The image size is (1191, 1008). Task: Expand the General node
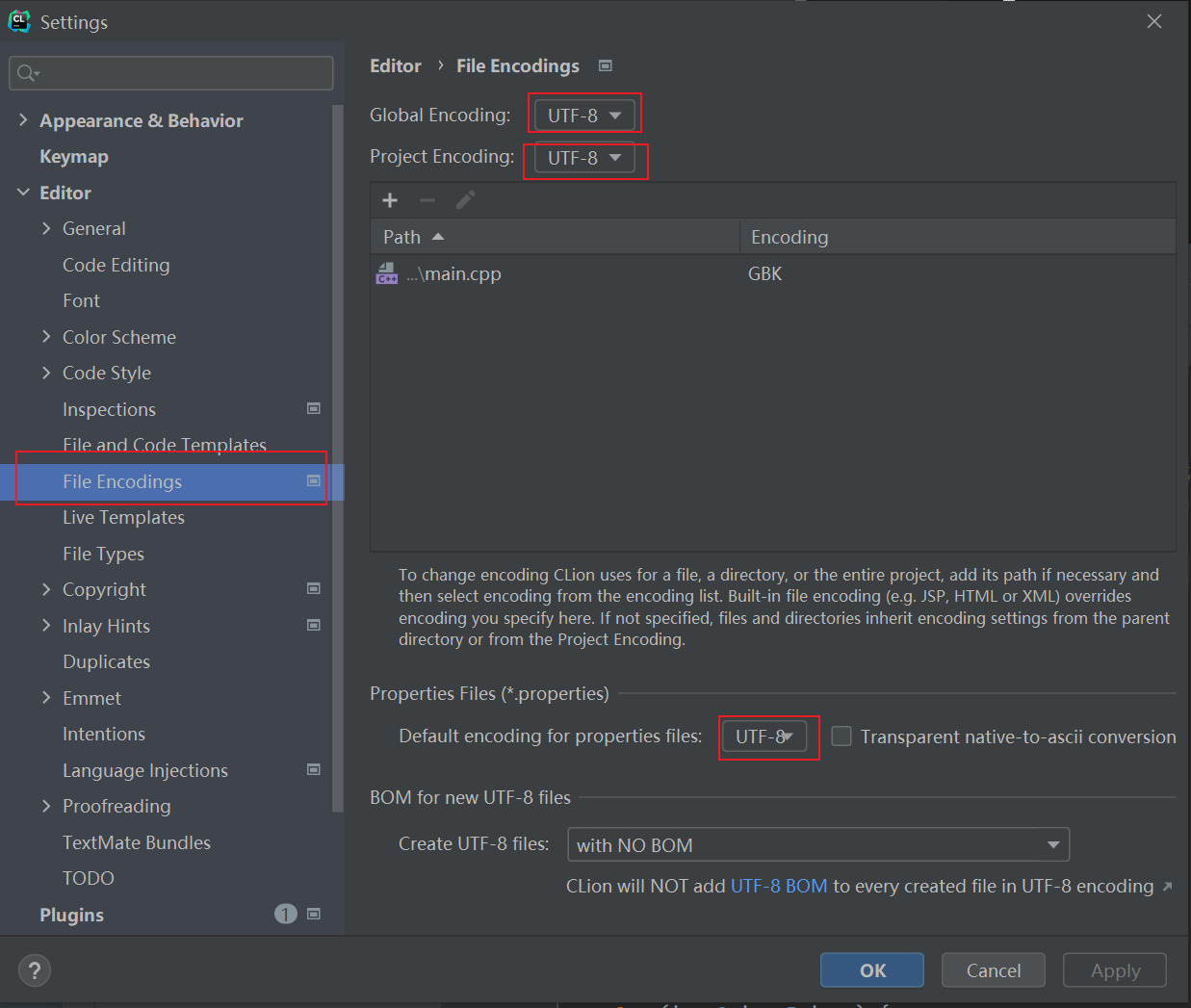click(46, 228)
